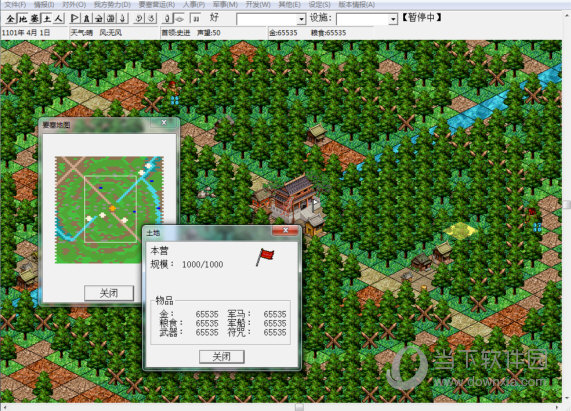This screenshot has width=571, height=411.
Task: Open the 设定(S) menu
Action: click(x=319, y=5)
